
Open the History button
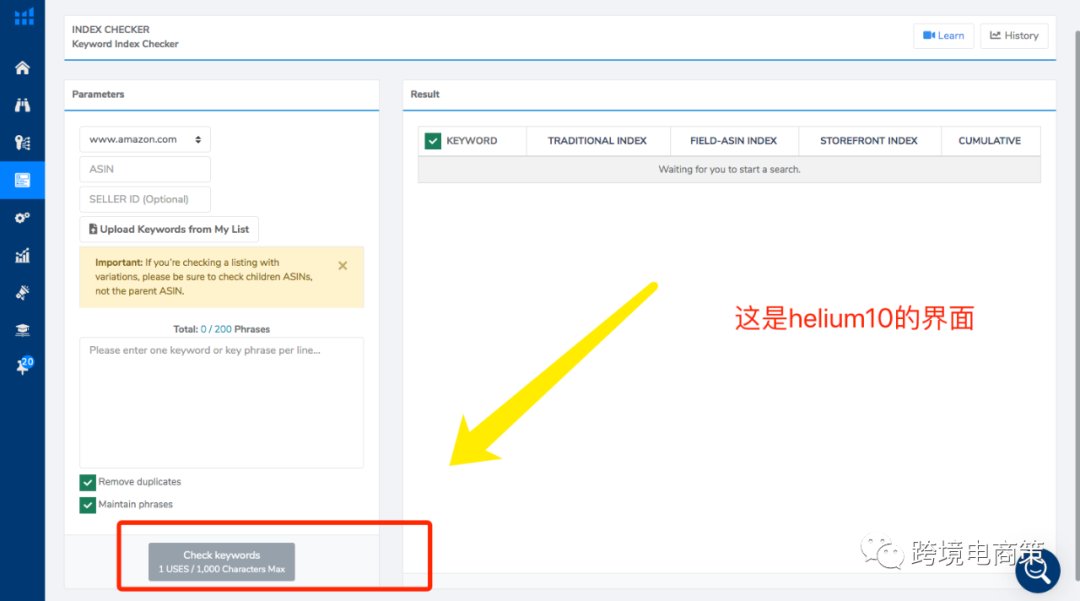(1014, 36)
